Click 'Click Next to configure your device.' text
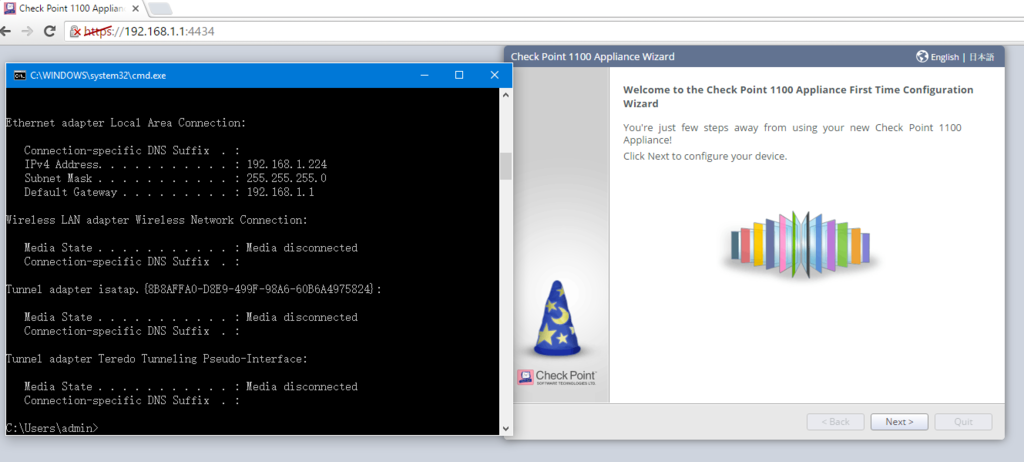The image size is (1024, 462). tap(705, 156)
